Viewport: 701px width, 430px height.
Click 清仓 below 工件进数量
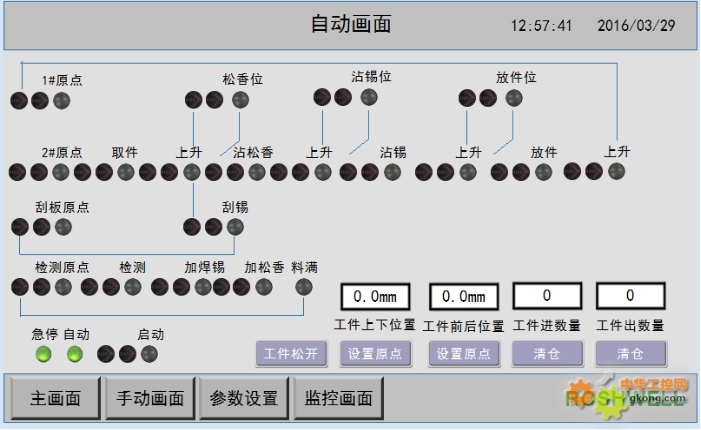(x=547, y=354)
